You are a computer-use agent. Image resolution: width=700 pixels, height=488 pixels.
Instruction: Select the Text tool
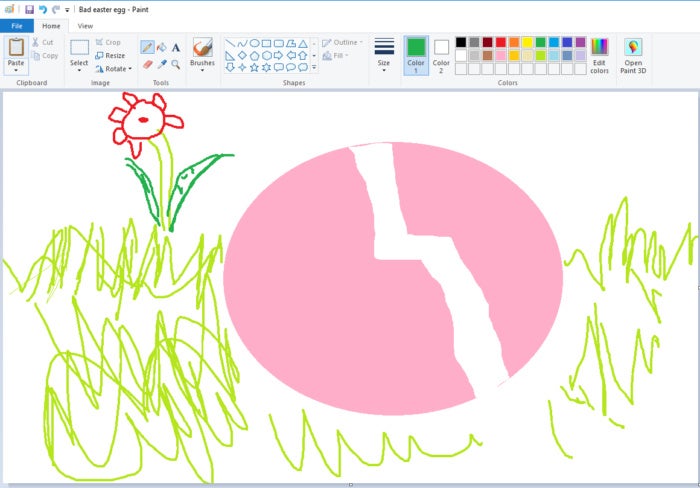pyautogui.click(x=175, y=47)
